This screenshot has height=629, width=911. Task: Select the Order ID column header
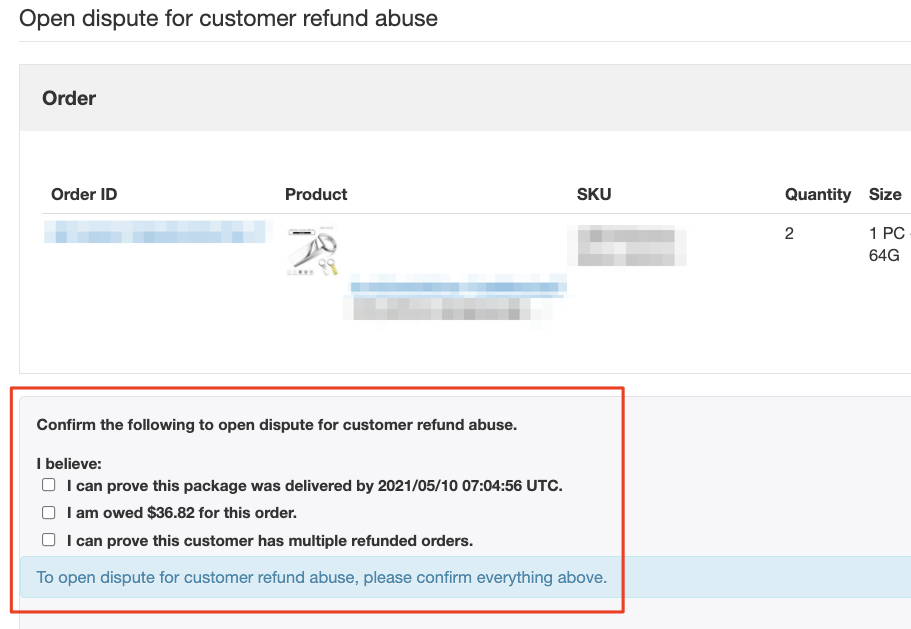point(84,194)
